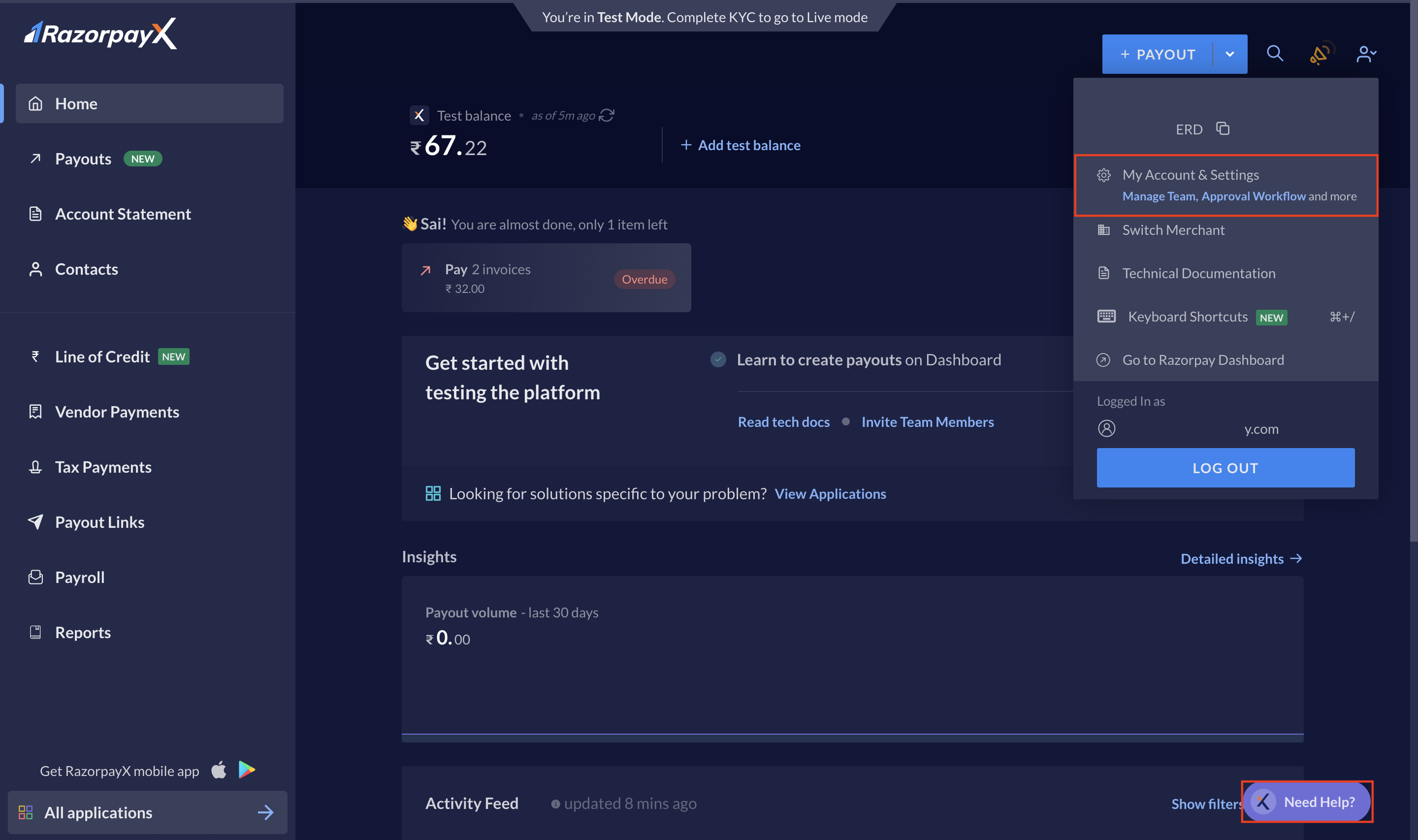Open the overdue Pay 2 invoices card
Viewport: 1418px width, 840px height.
coord(546,278)
